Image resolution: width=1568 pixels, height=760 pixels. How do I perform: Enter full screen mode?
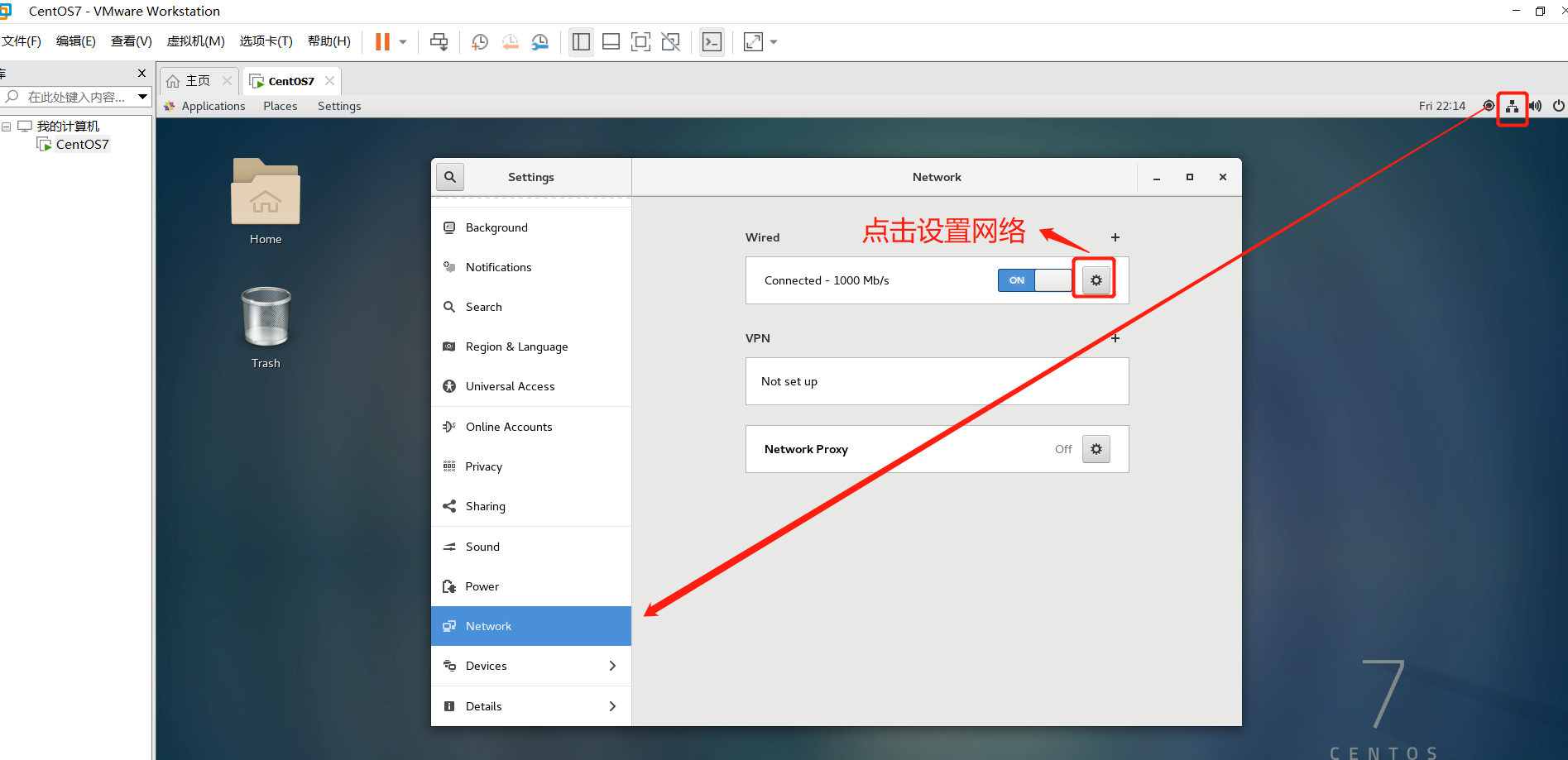pyautogui.click(x=641, y=41)
